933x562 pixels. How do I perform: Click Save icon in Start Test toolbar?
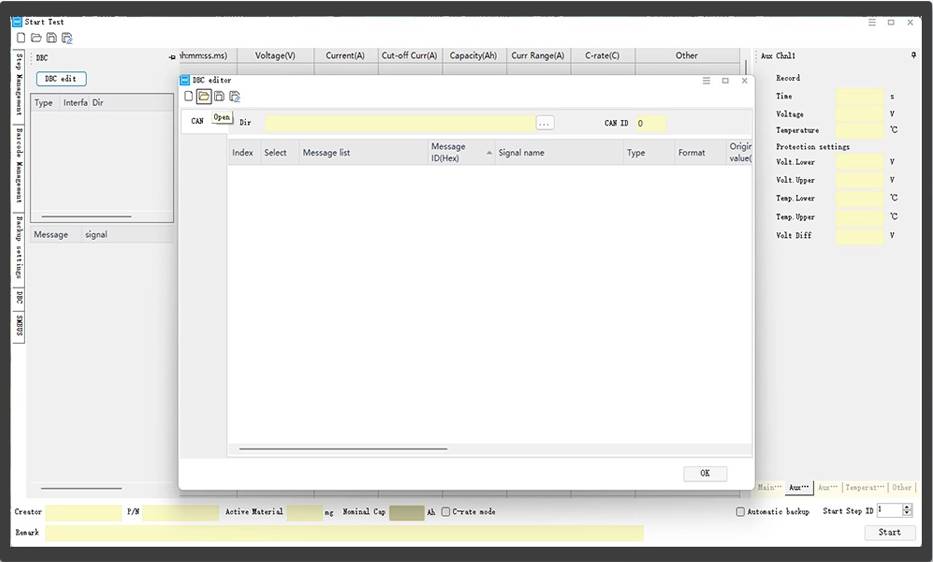[x=51, y=38]
